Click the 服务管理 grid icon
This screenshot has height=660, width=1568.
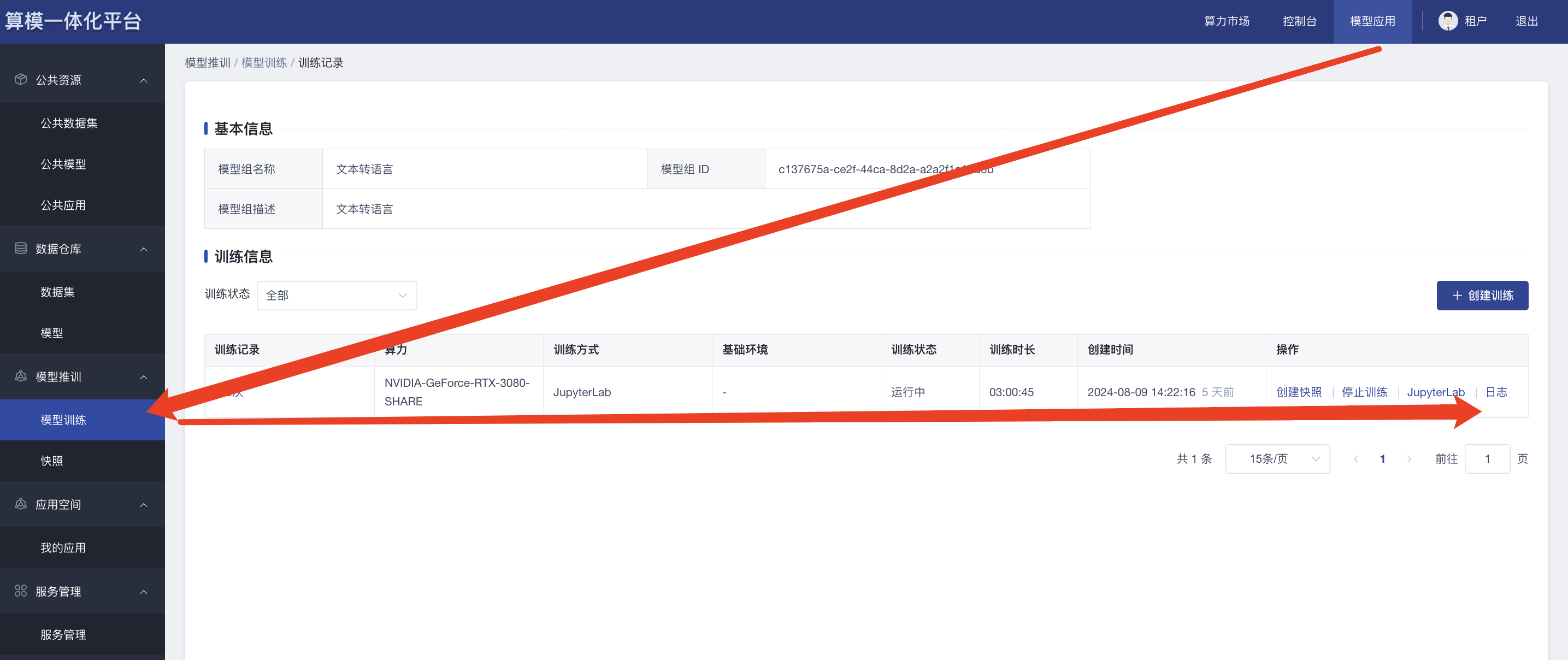click(x=21, y=591)
